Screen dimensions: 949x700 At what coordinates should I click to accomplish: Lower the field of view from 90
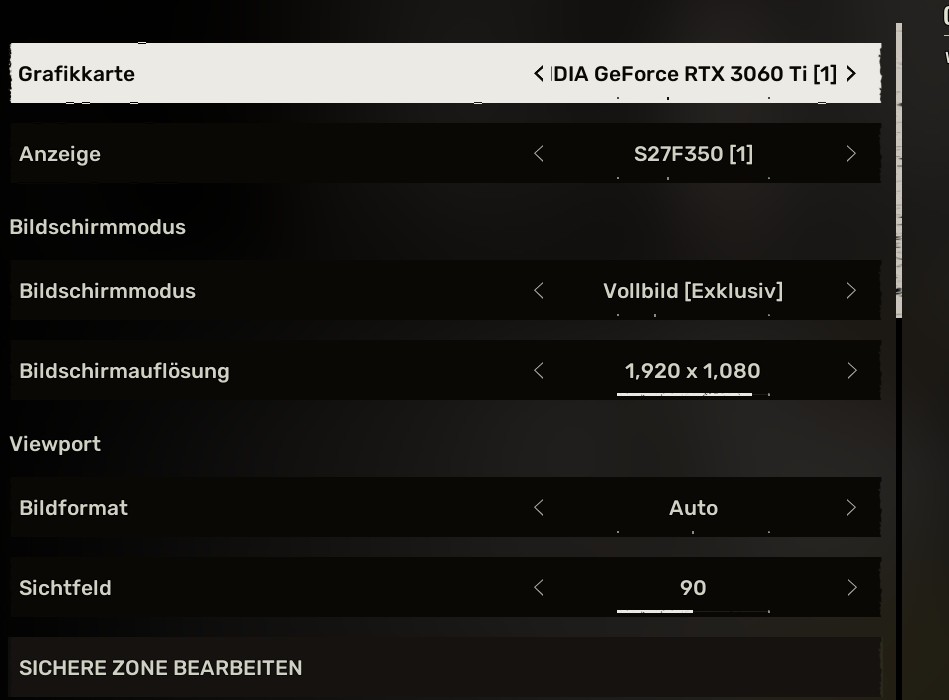(x=538, y=587)
